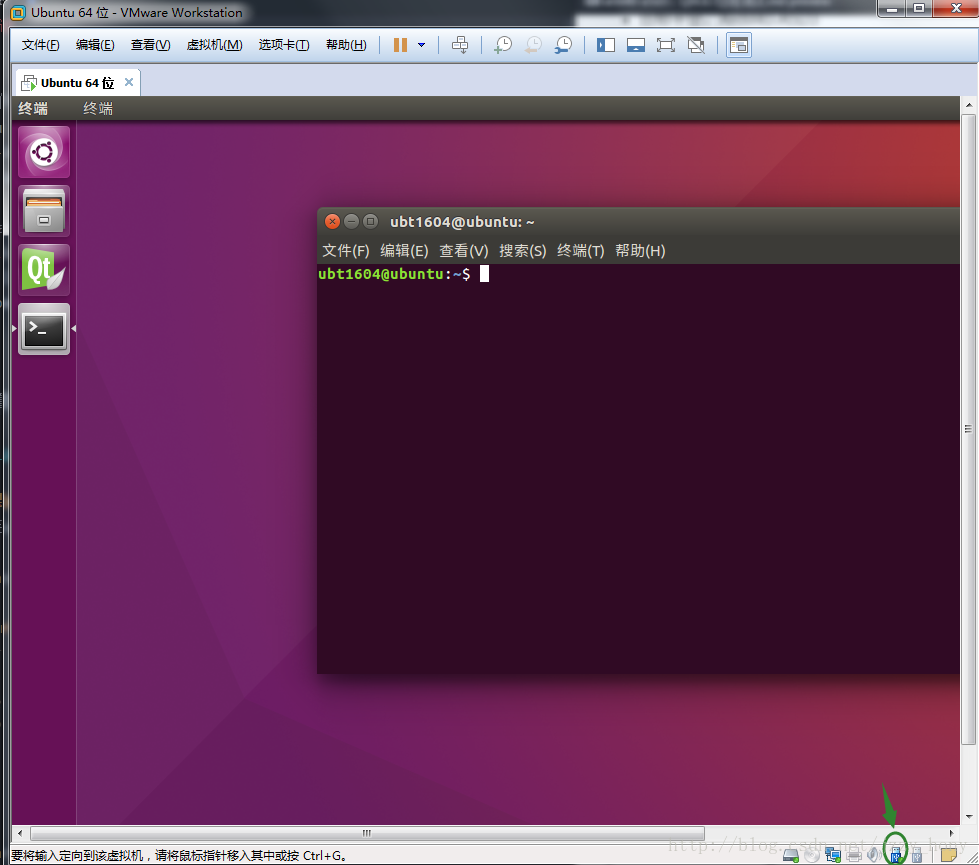979x865 pixels.
Task: Open the 虚拟机(M) menu
Action: coord(214,45)
